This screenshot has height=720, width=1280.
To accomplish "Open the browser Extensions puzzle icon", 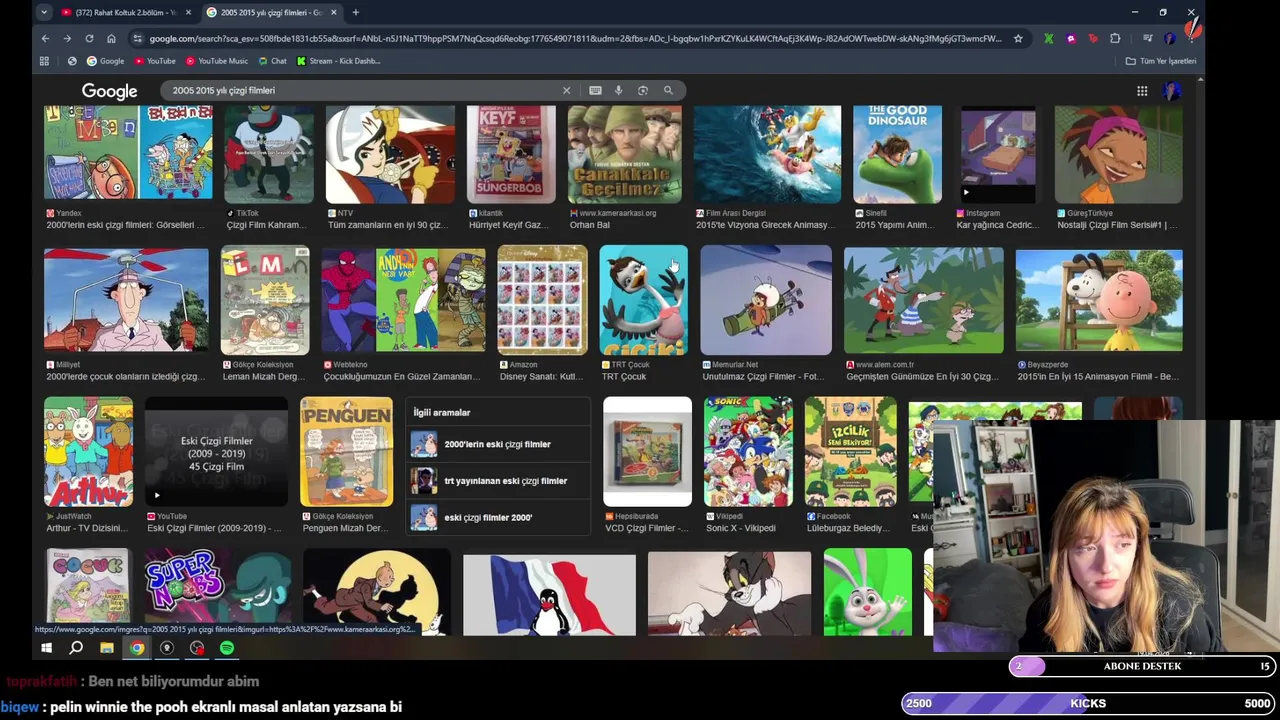I will [x=1115, y=38].
